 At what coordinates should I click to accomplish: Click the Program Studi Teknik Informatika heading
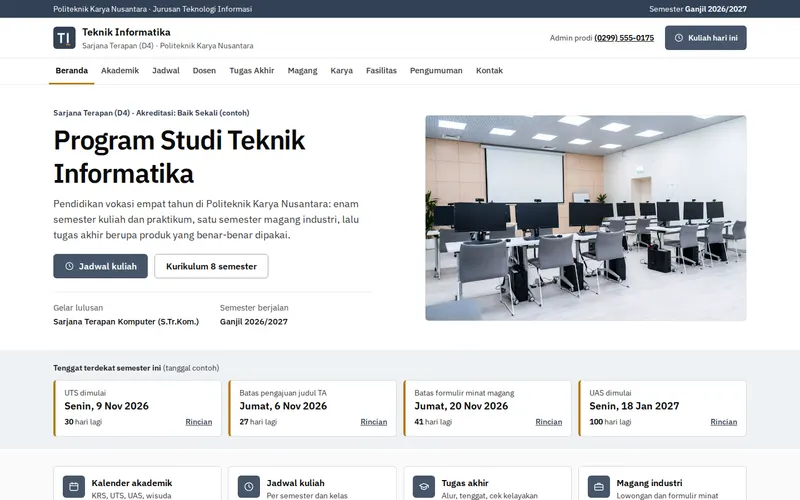point(179,157)
